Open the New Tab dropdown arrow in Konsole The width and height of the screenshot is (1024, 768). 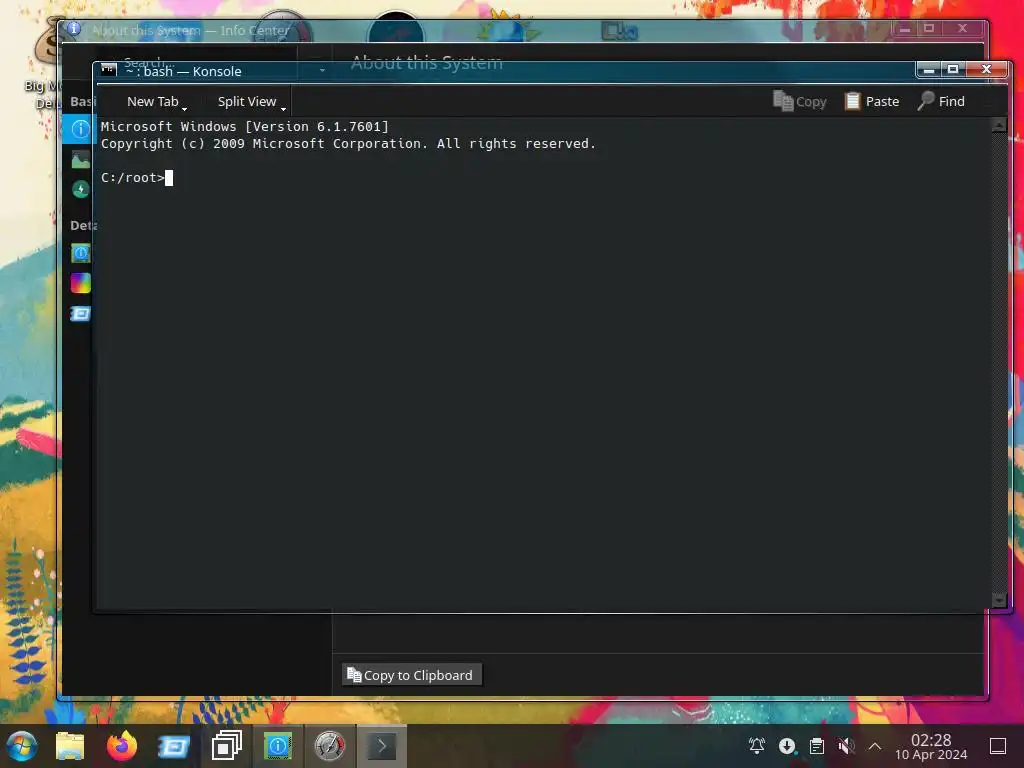click(x=184, y=108)
